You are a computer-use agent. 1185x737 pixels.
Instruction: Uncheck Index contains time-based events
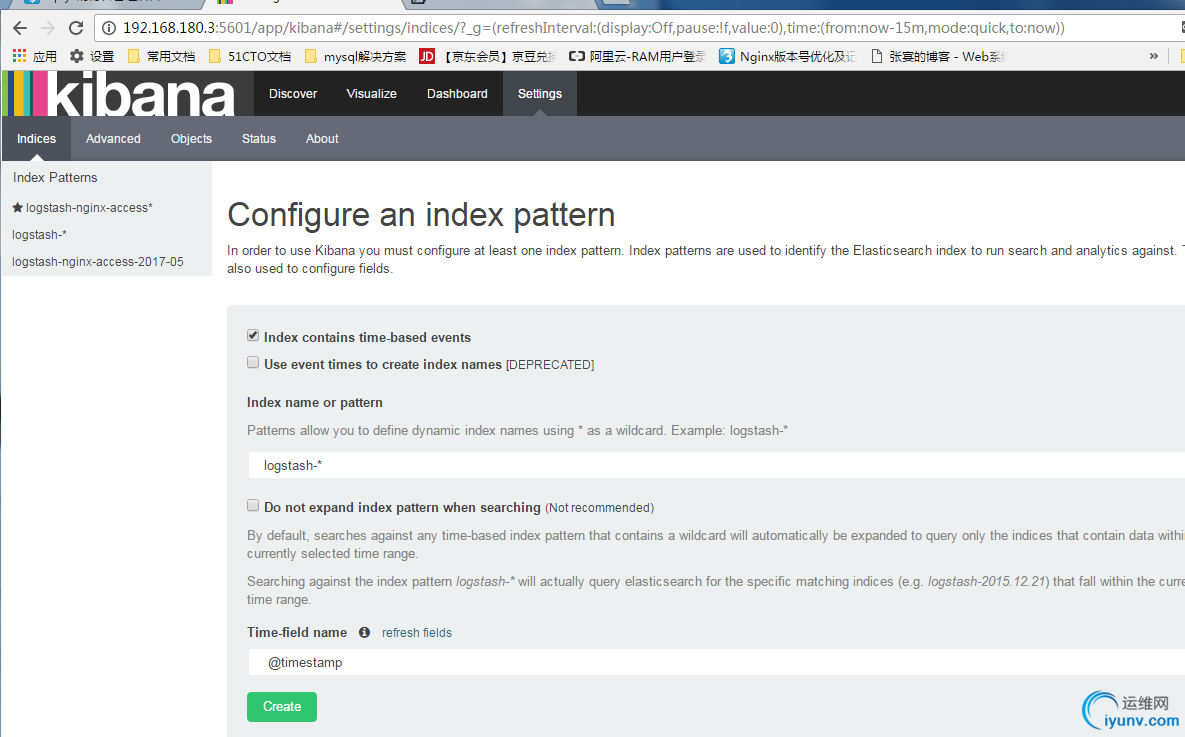[253, 336]
